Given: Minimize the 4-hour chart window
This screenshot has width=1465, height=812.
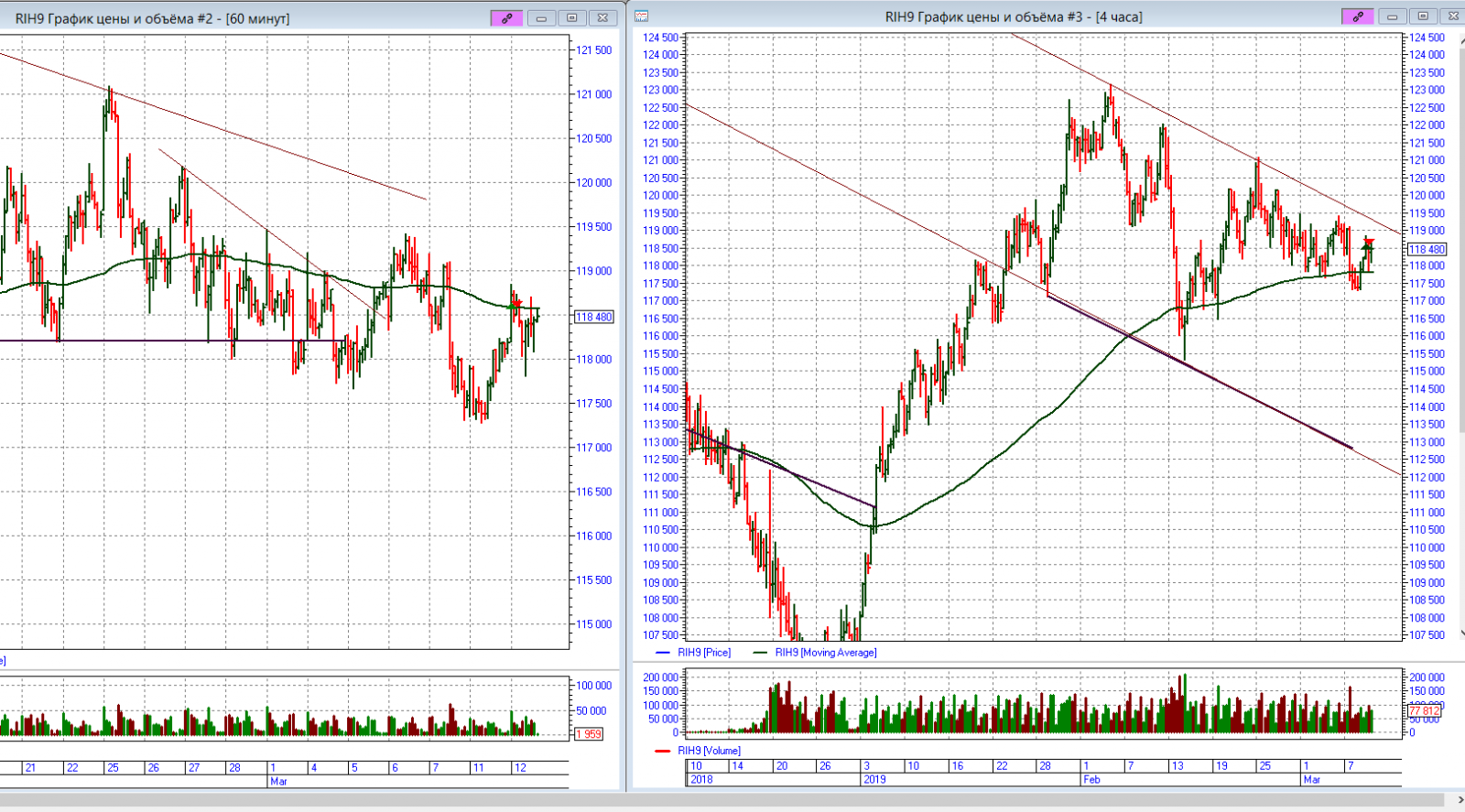Looking at the screenshot, I should (1392, 16).
